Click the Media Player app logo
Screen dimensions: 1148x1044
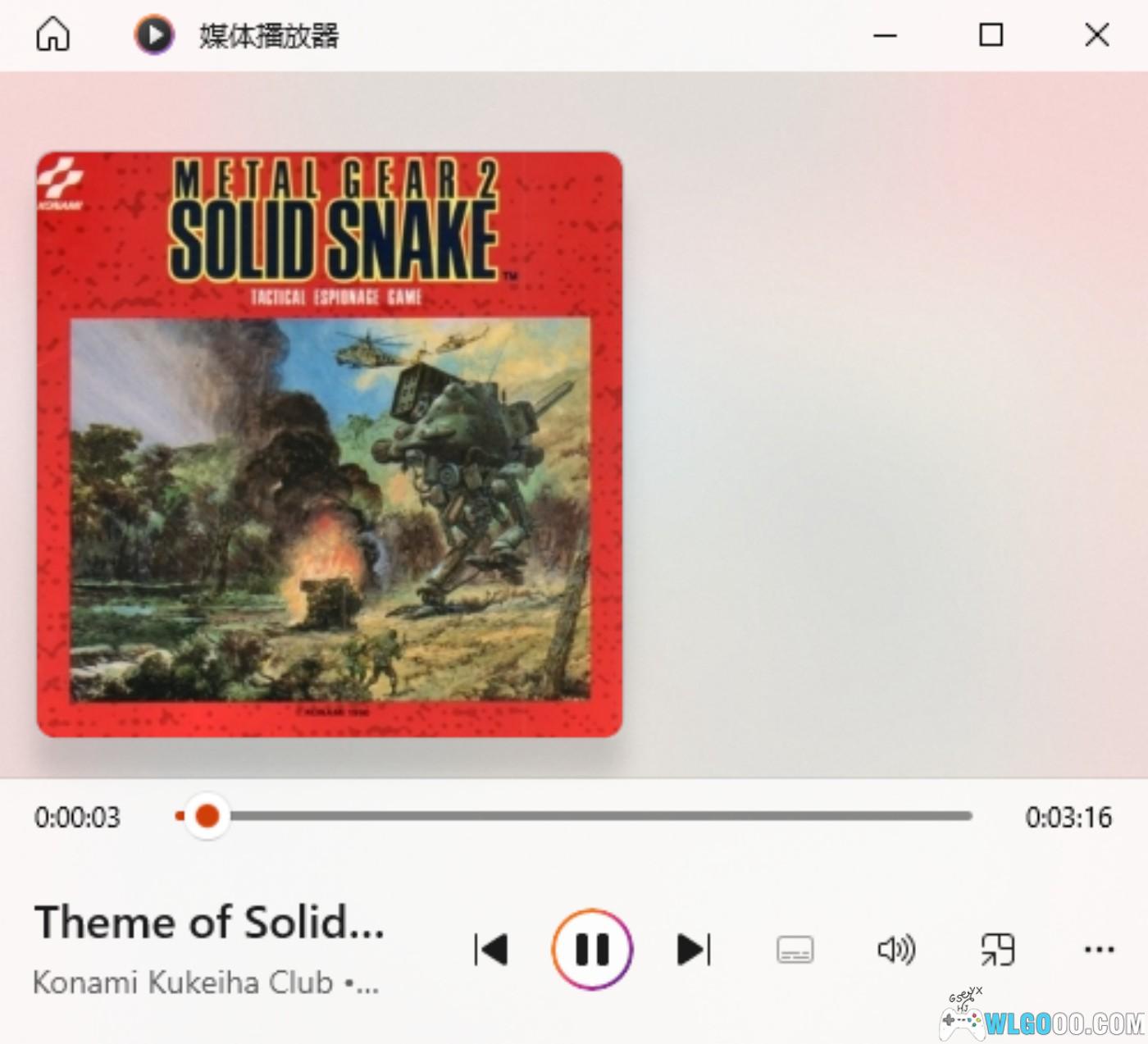click(x=154, y=35)
